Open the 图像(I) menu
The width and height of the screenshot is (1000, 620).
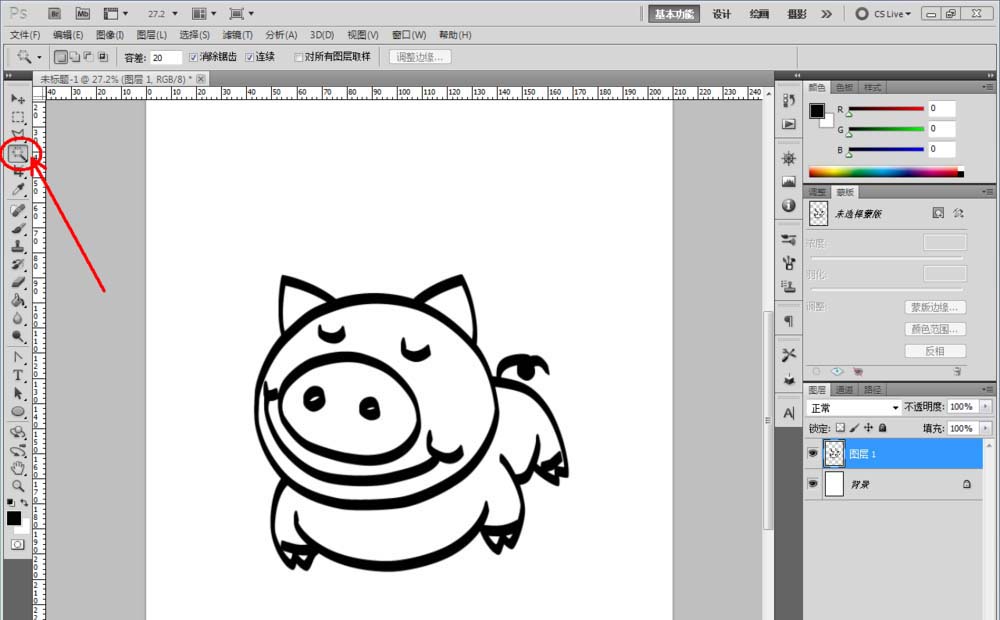[110, 35]
